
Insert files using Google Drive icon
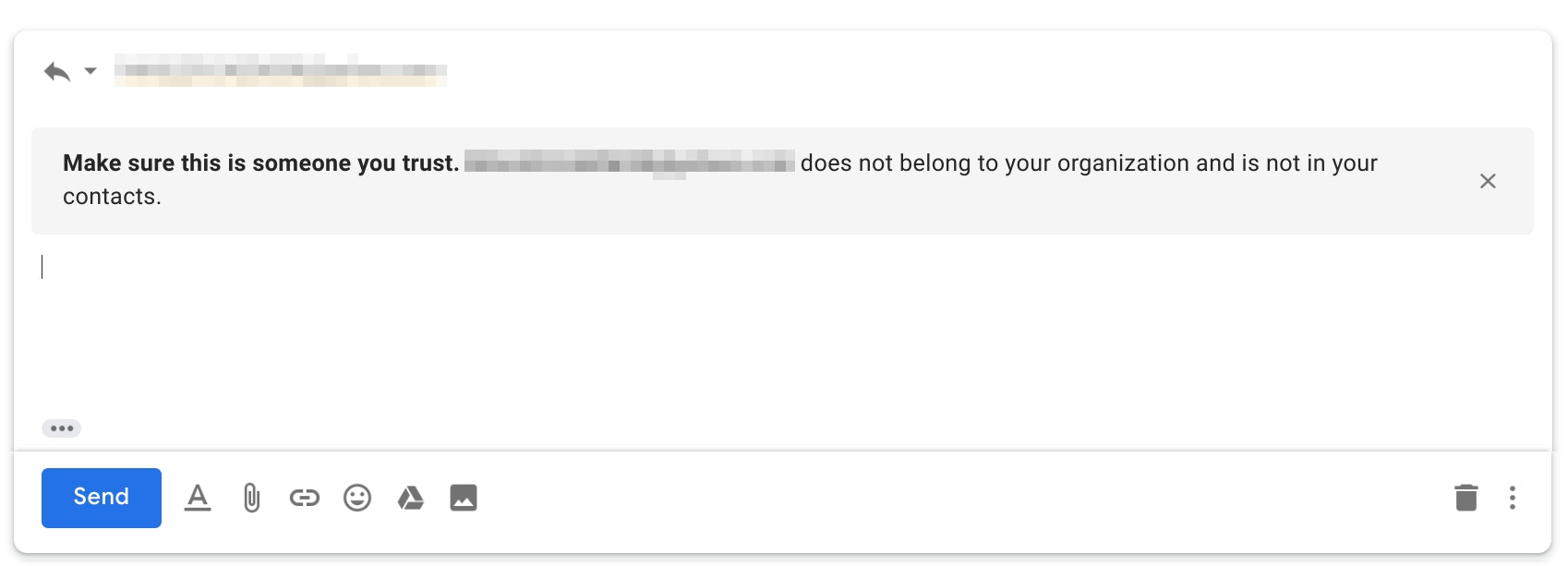pos(411,498)
